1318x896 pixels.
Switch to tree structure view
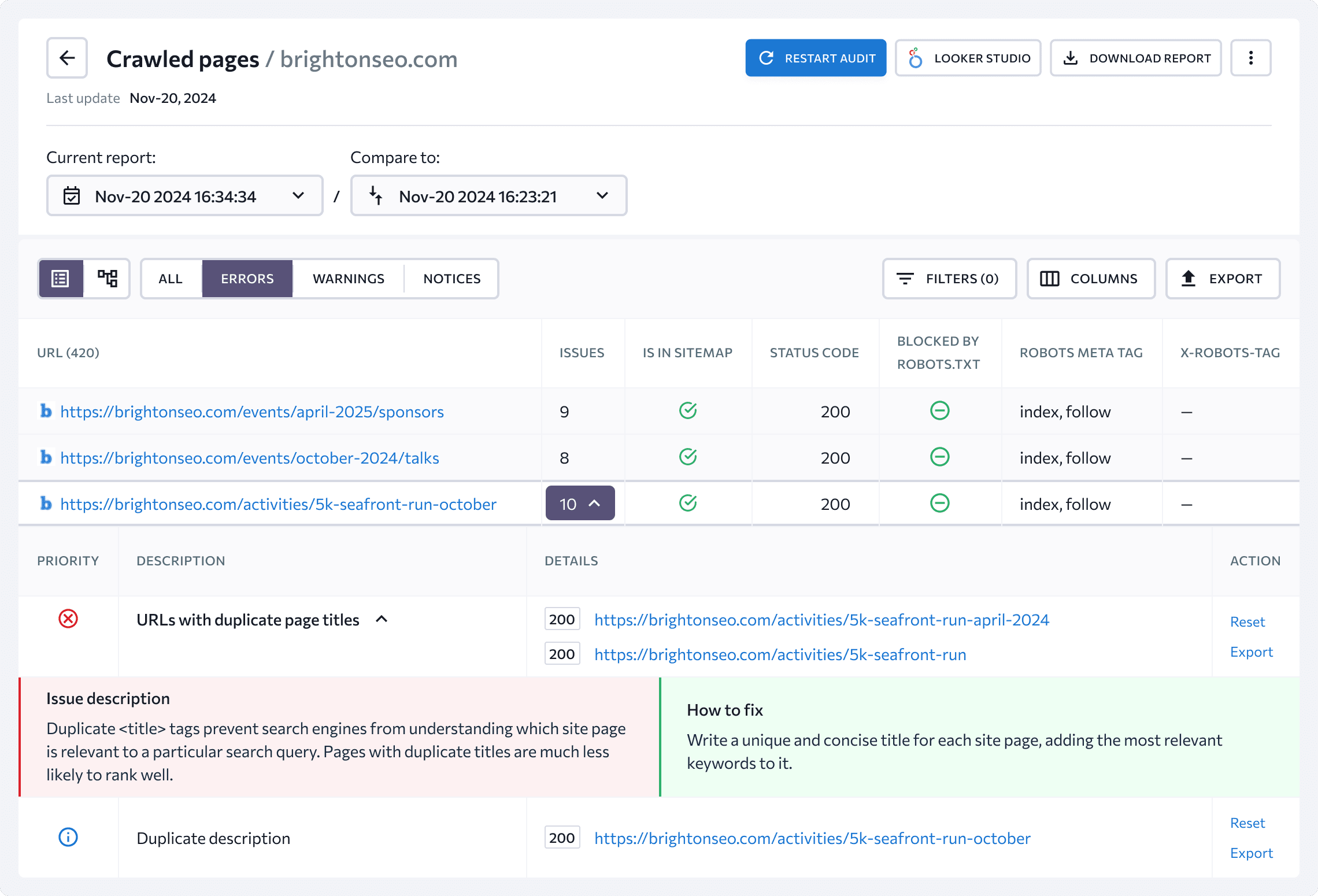pyautogui.click(x=107, y=279)
